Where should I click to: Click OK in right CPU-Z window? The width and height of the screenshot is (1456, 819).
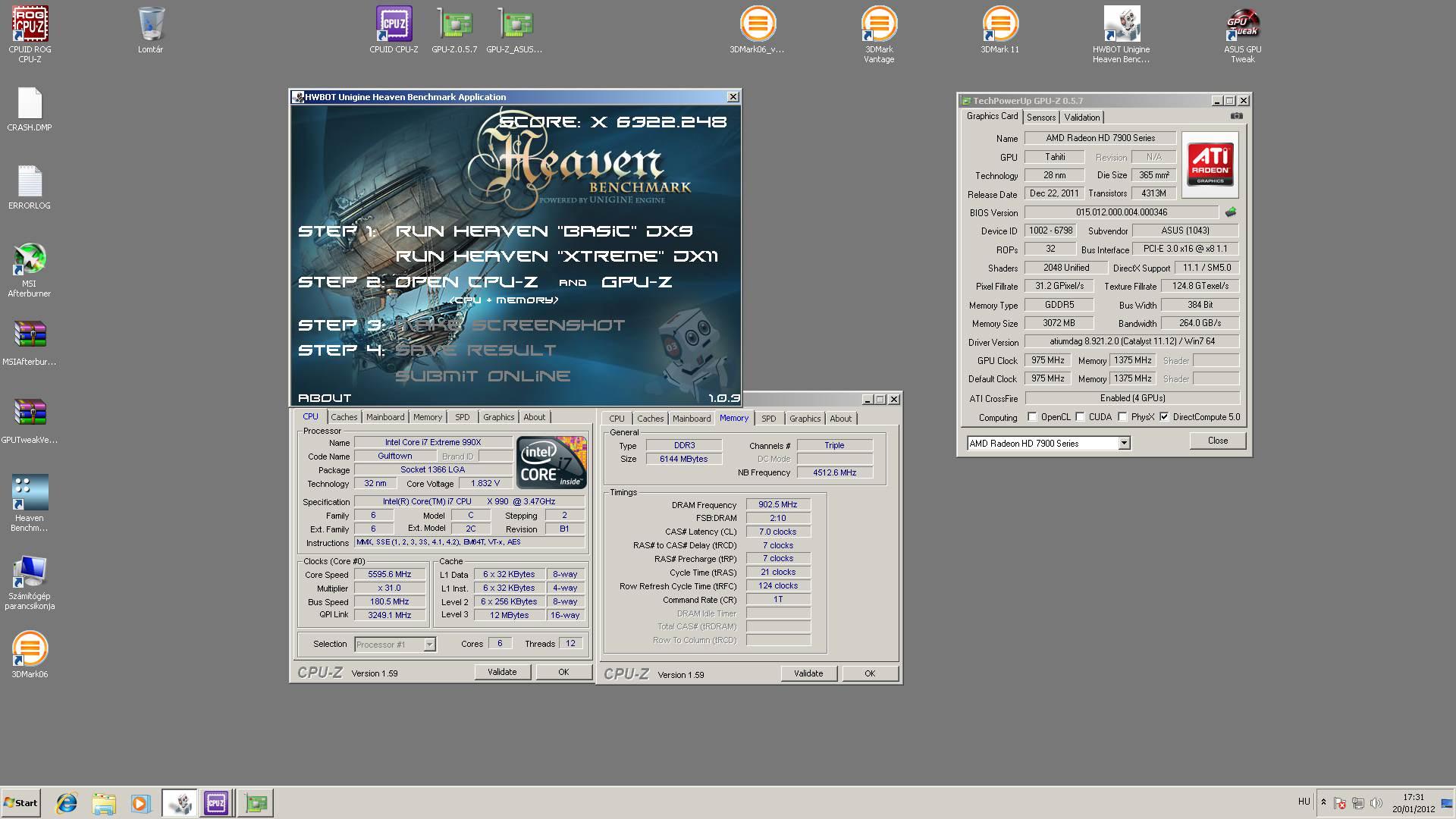[x=870, y=673]
